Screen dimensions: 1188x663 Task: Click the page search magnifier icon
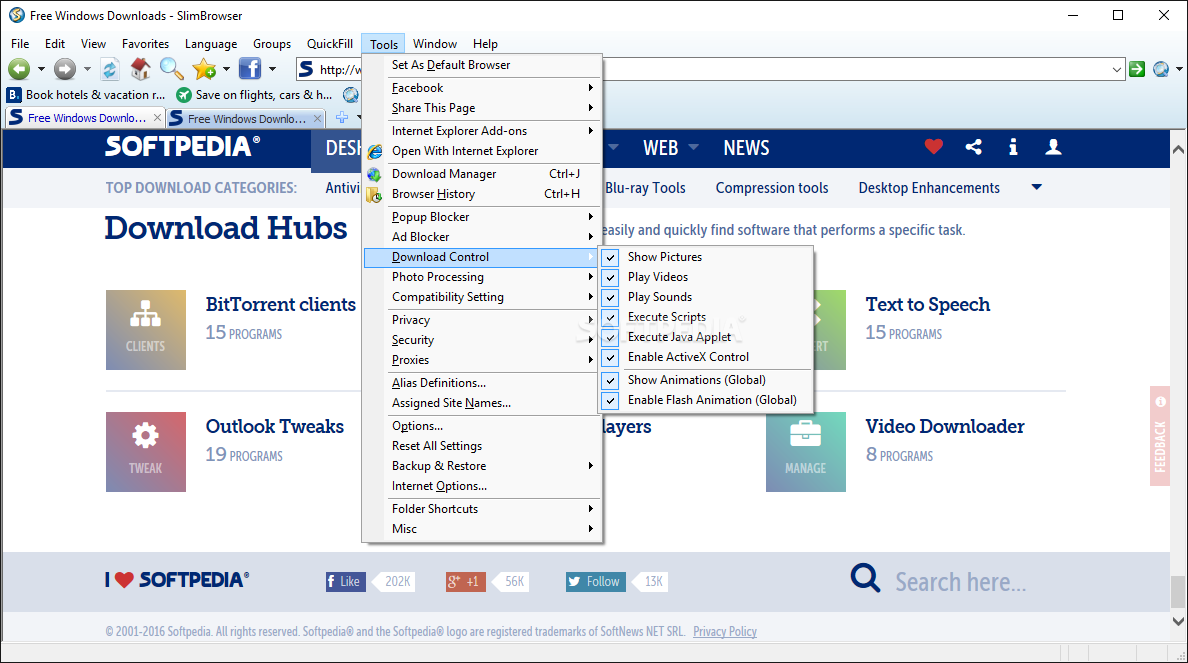point(864,578)
